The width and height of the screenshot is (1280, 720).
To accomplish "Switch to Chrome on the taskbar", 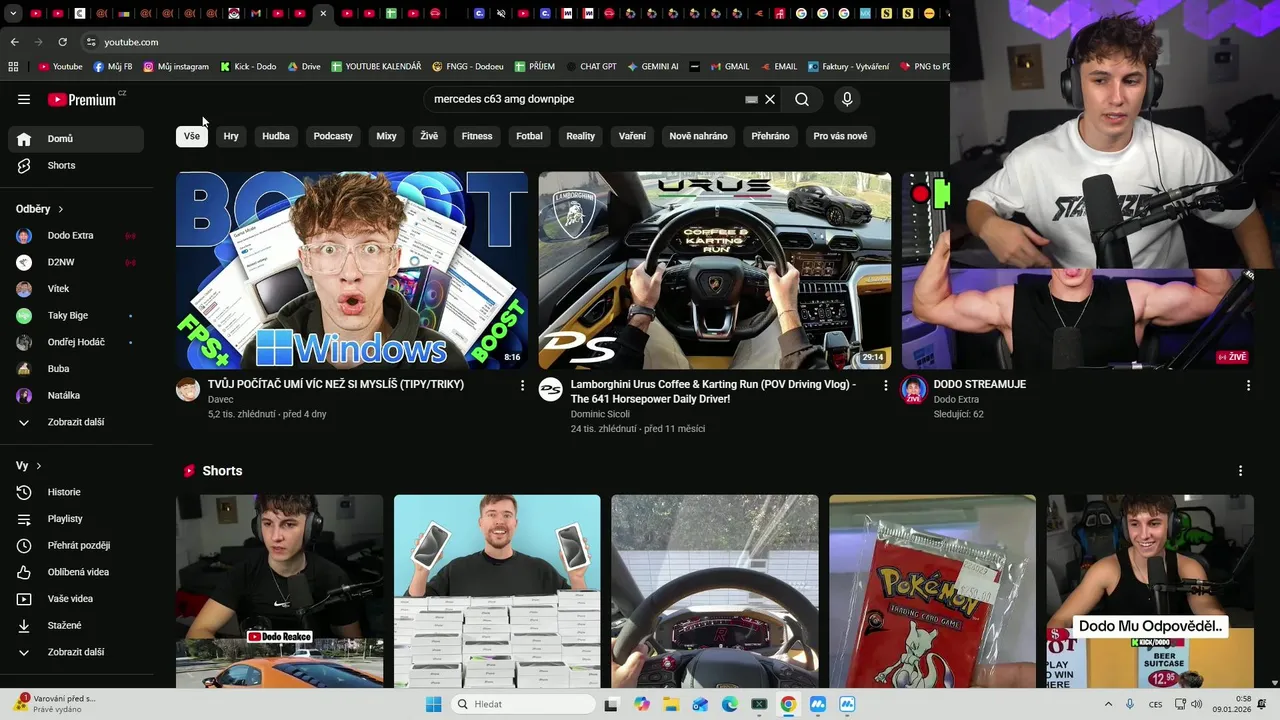I will pos(788,704).
